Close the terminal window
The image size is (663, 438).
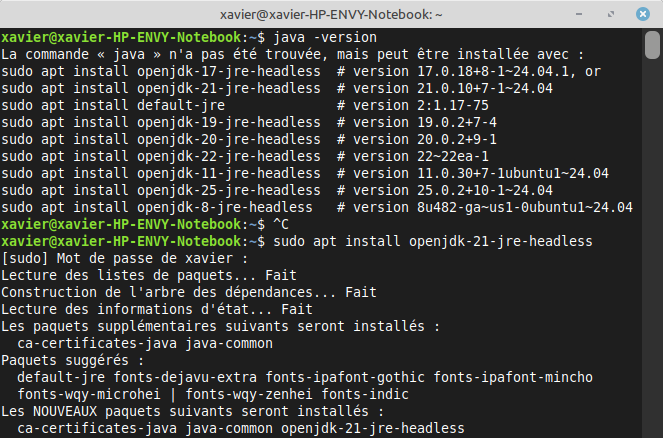[643, 15]
